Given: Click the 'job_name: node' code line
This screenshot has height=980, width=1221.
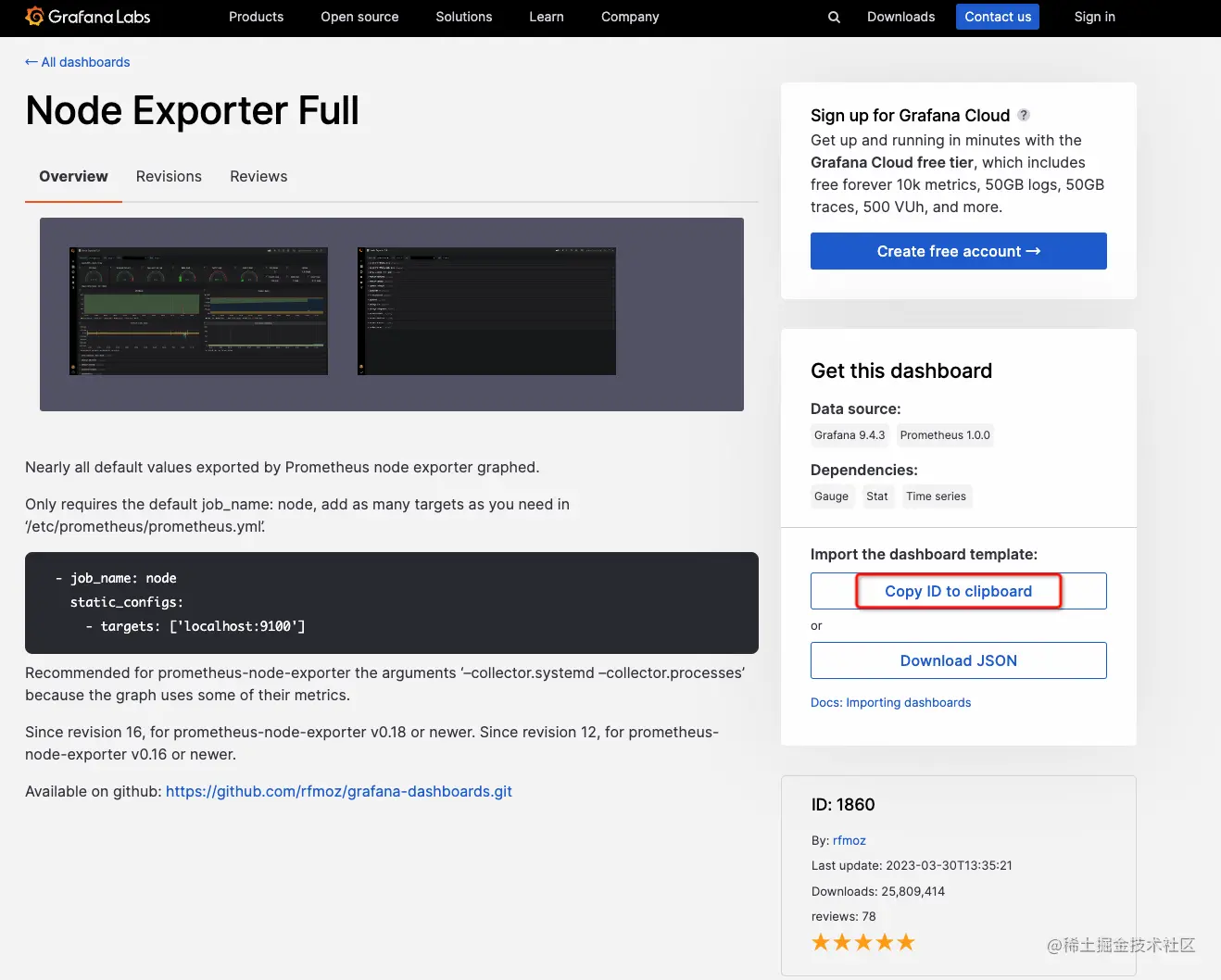Looking at the screenshot, I should (x=116, y=578).
